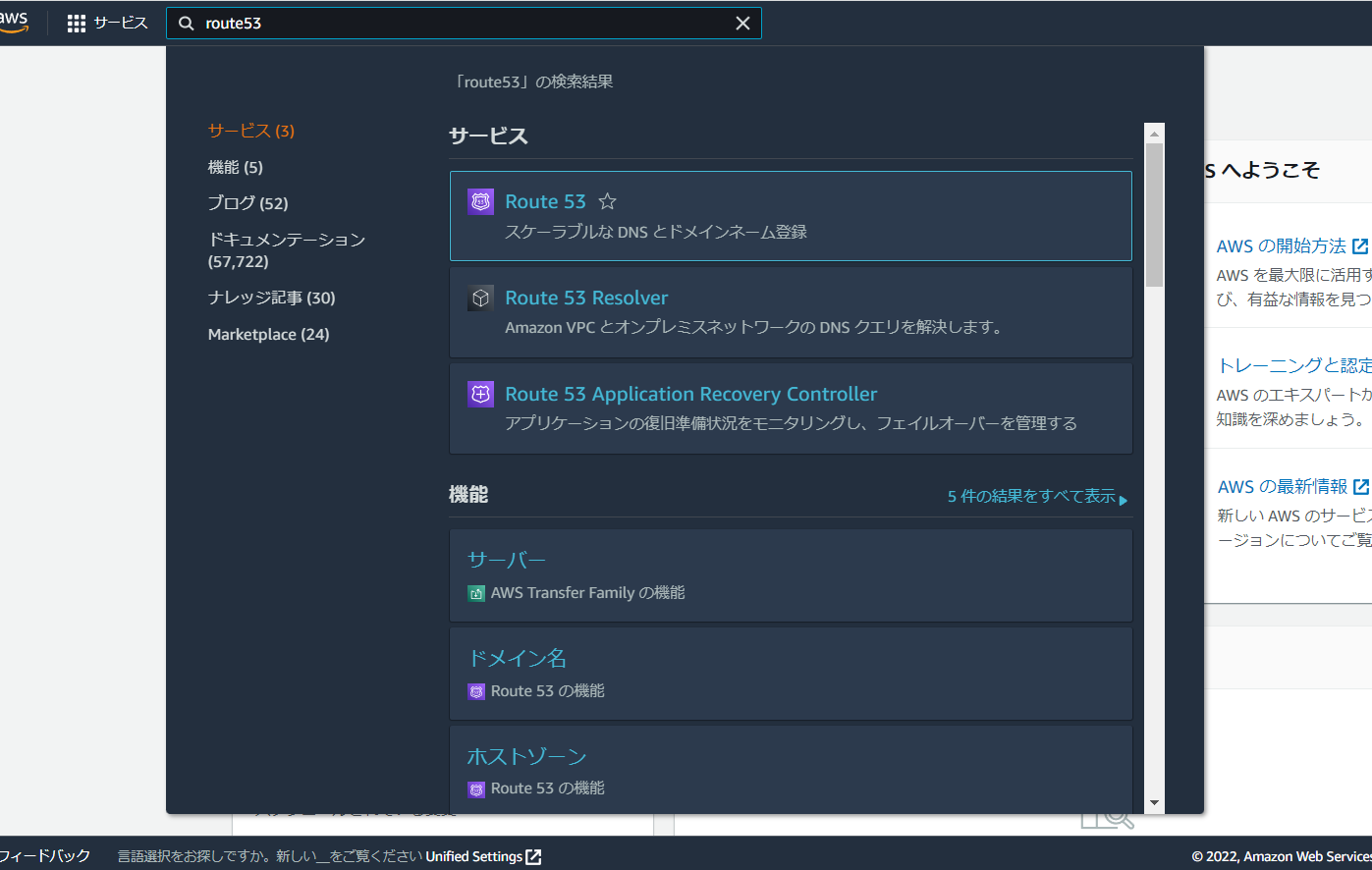
Task: Click the AWS logo home icon
Action: click(14, 22)
